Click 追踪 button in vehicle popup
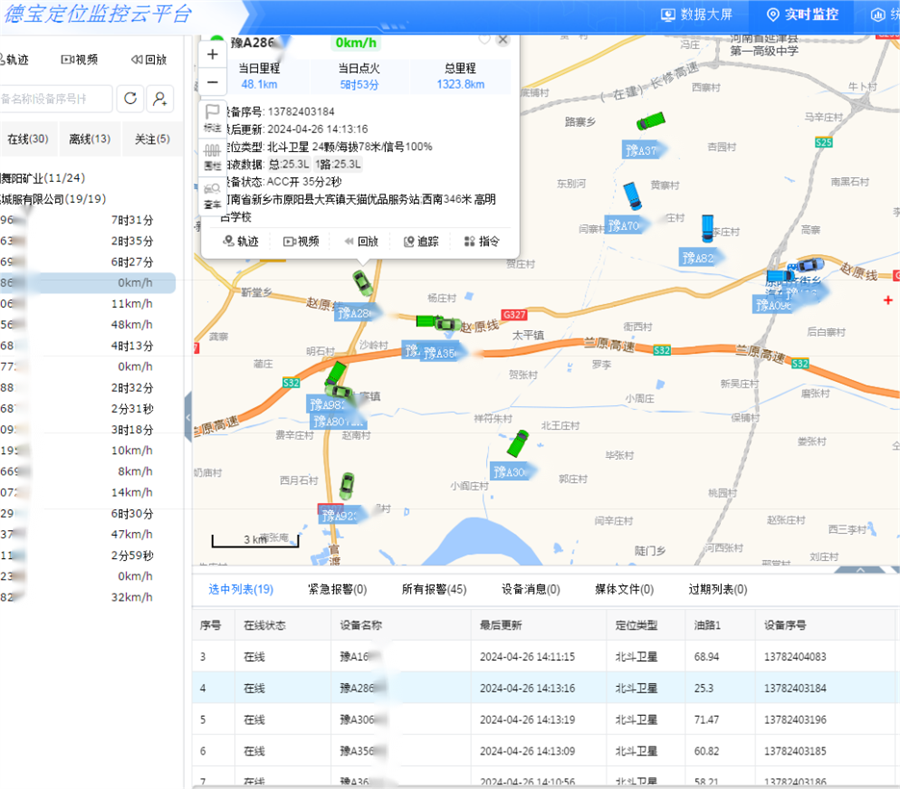The height and width of the screenshot is (789, 900). (x=421, y=241)
